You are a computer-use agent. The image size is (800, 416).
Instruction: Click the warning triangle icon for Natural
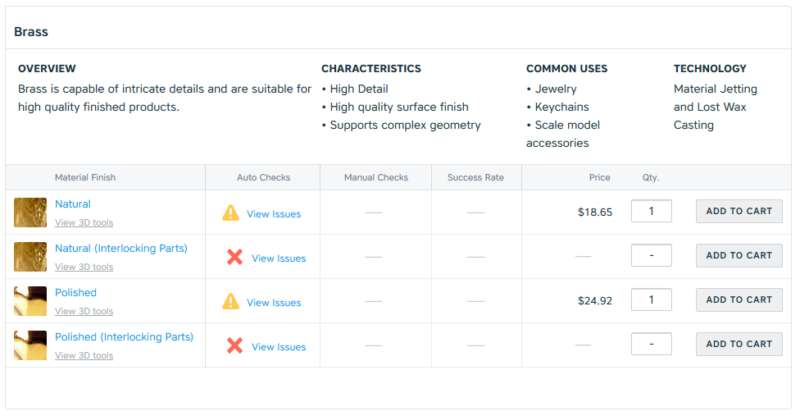[x=231, y=213]
